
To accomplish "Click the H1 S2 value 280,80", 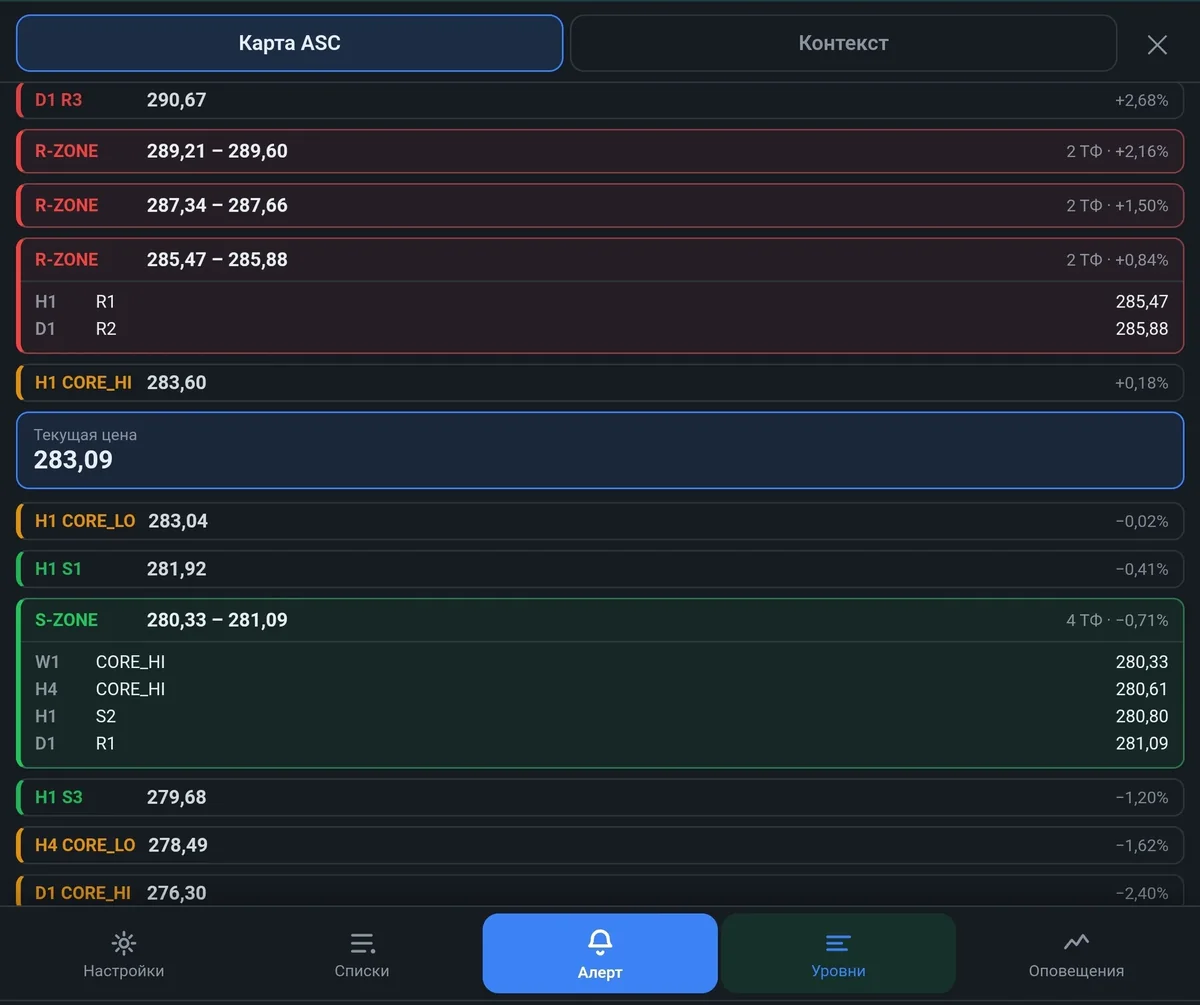I will (x=1142, y=716).
